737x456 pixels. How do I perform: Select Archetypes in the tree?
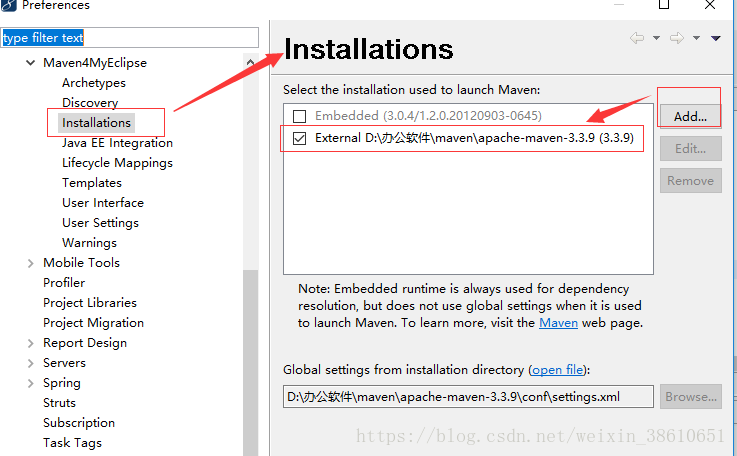94,83
